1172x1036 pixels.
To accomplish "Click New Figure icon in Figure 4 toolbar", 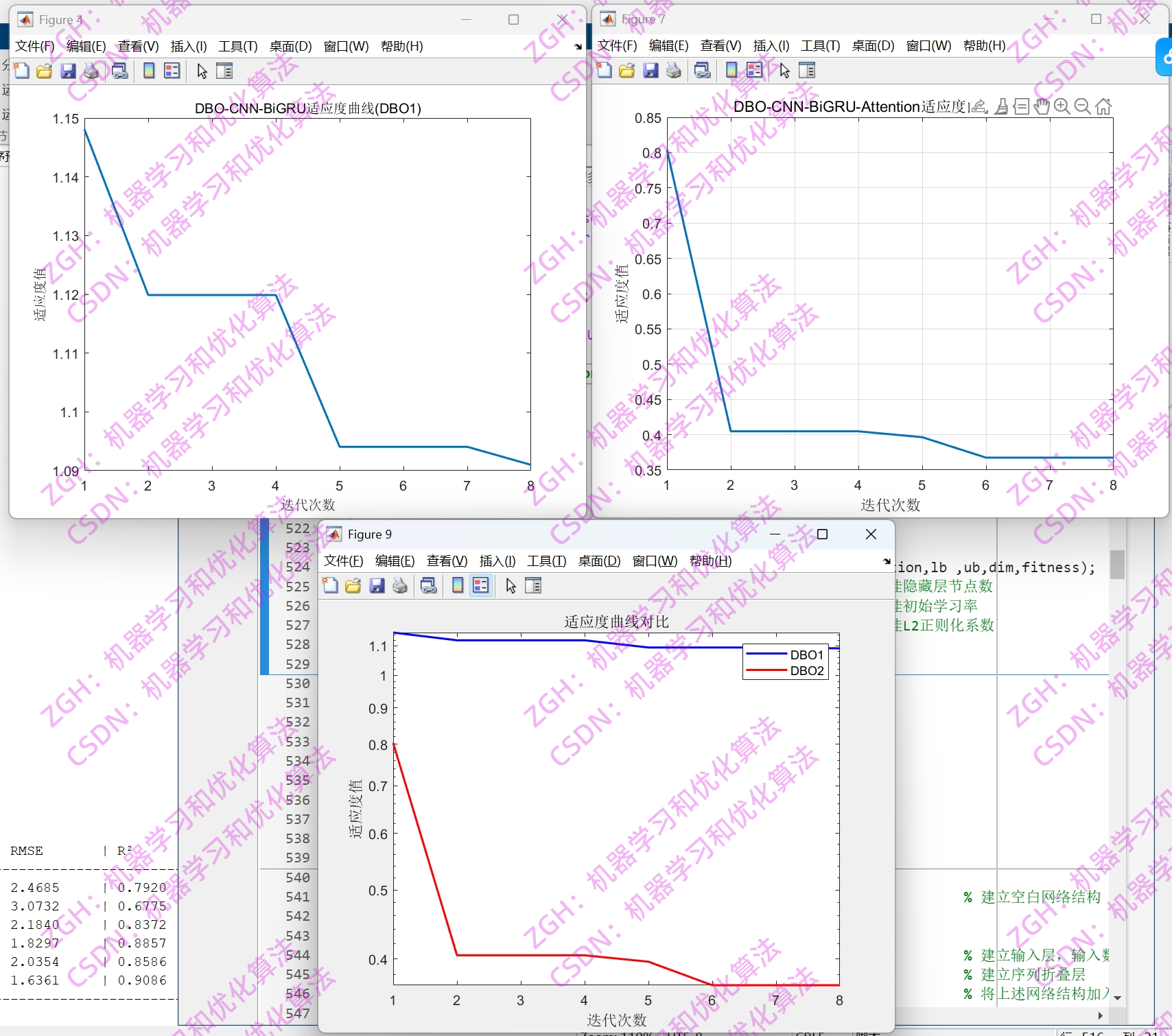I will 22,71.
